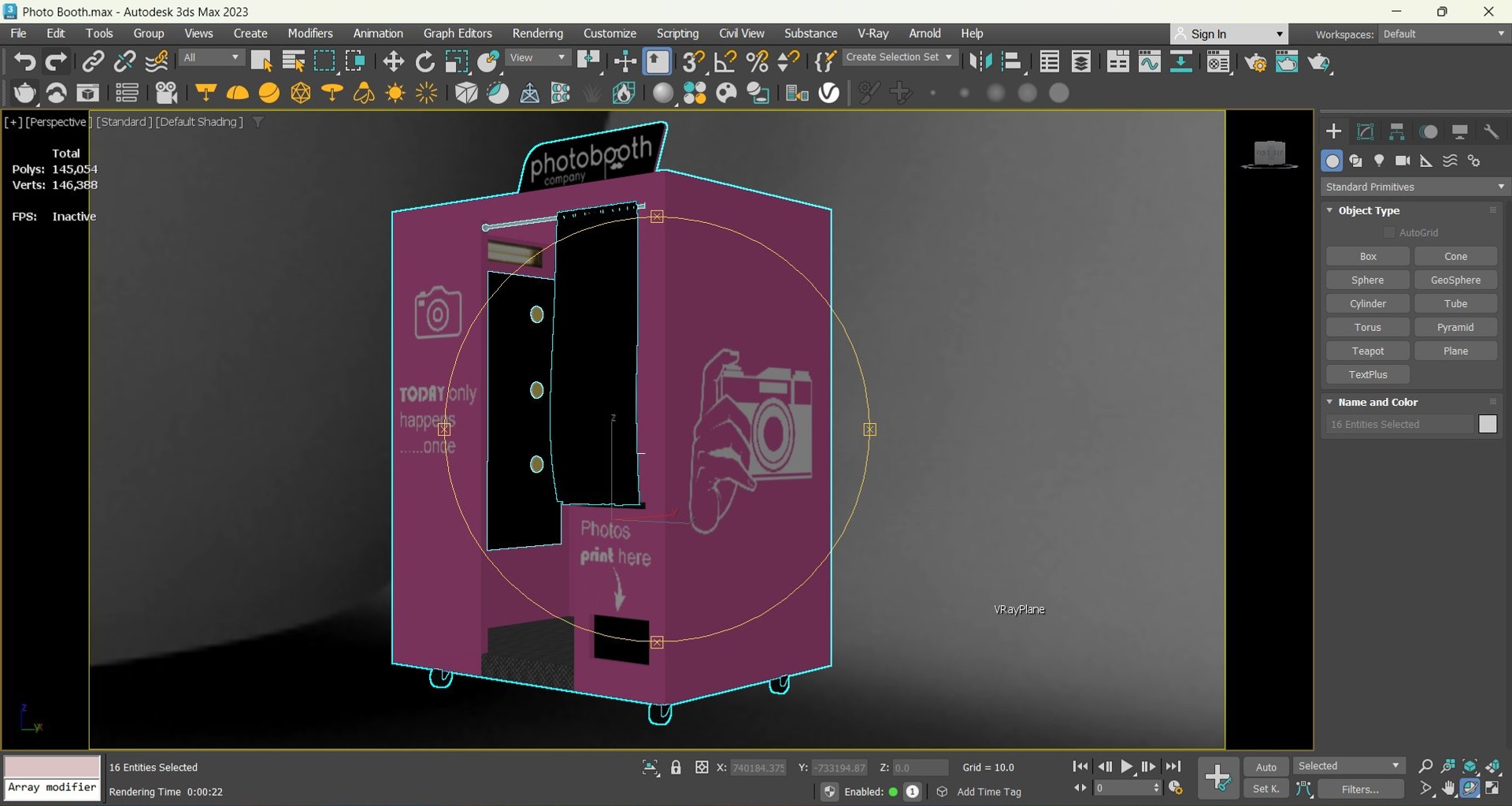Click the Redo arrow icon

[56, 61]
